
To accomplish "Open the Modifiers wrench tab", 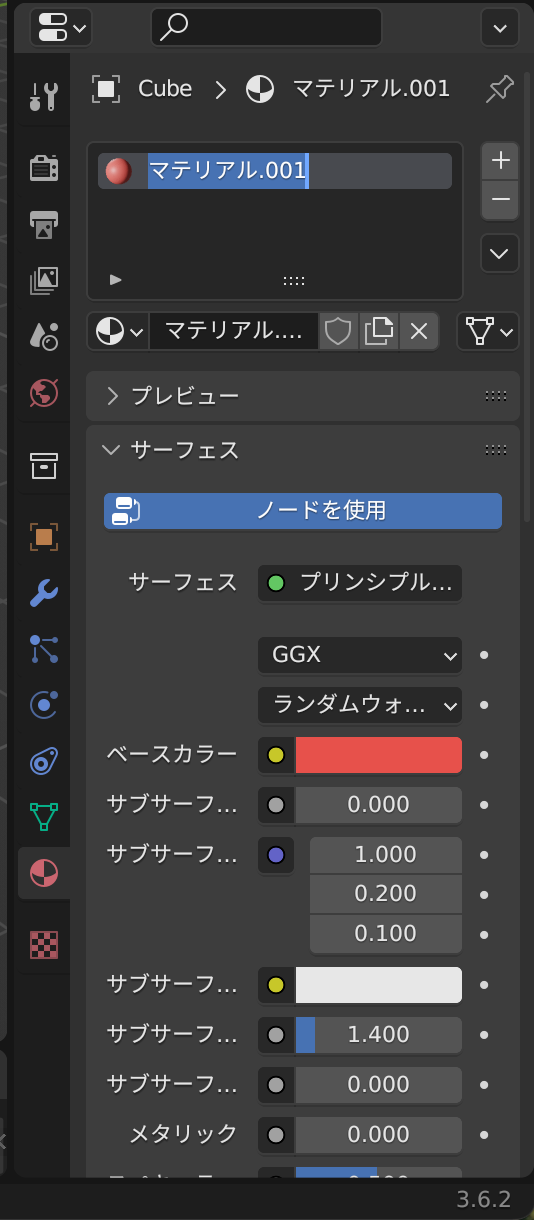I will pos(44,593).
